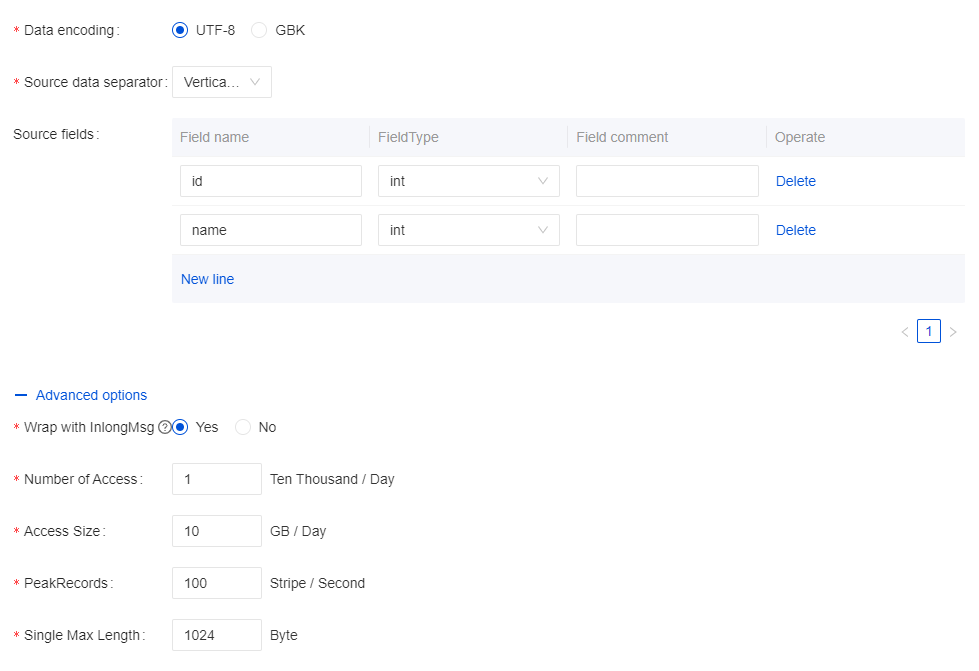
Task: Click Field comment input for name row
Action: 667,230
